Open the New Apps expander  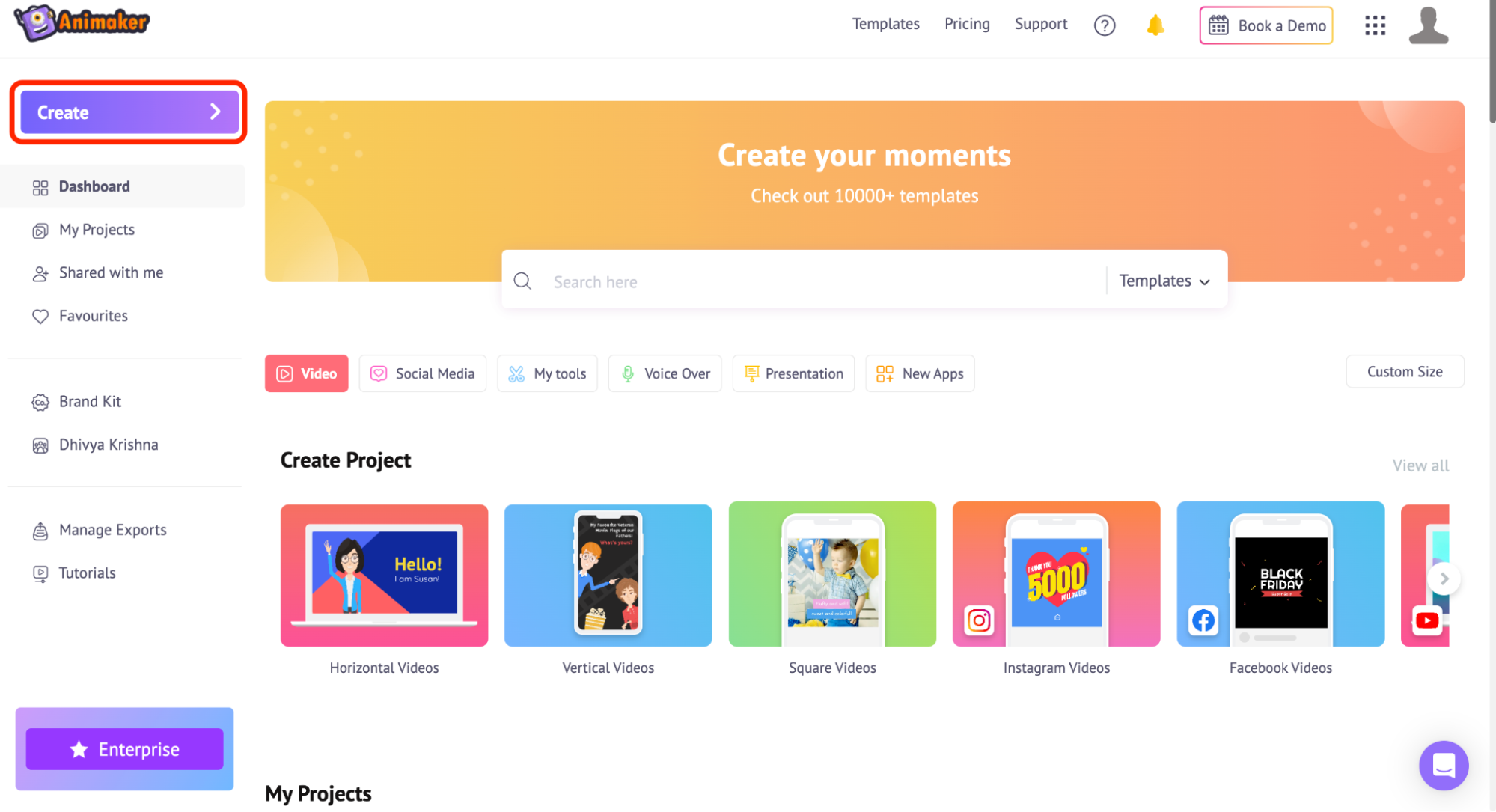point(920,373)
